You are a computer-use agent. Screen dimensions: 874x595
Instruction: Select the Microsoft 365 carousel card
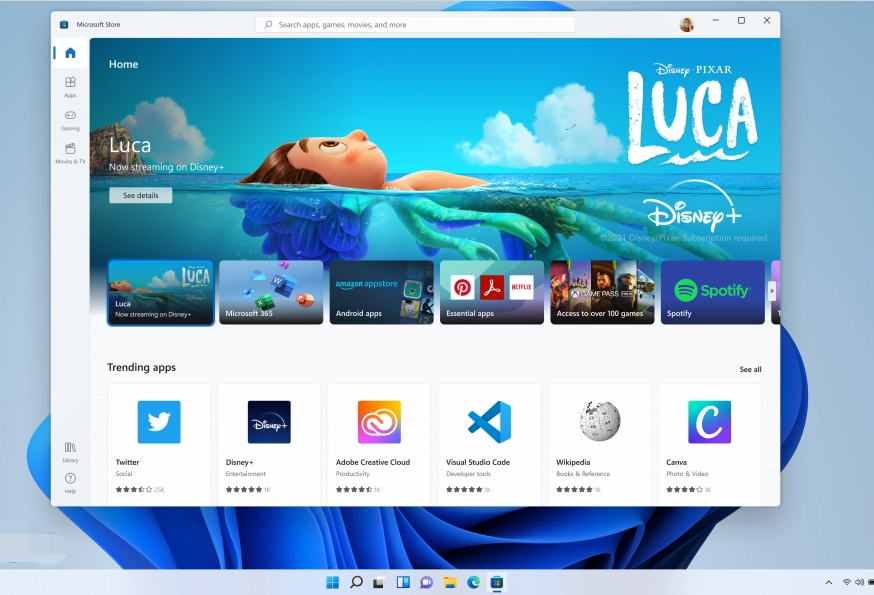coord(271,292)
